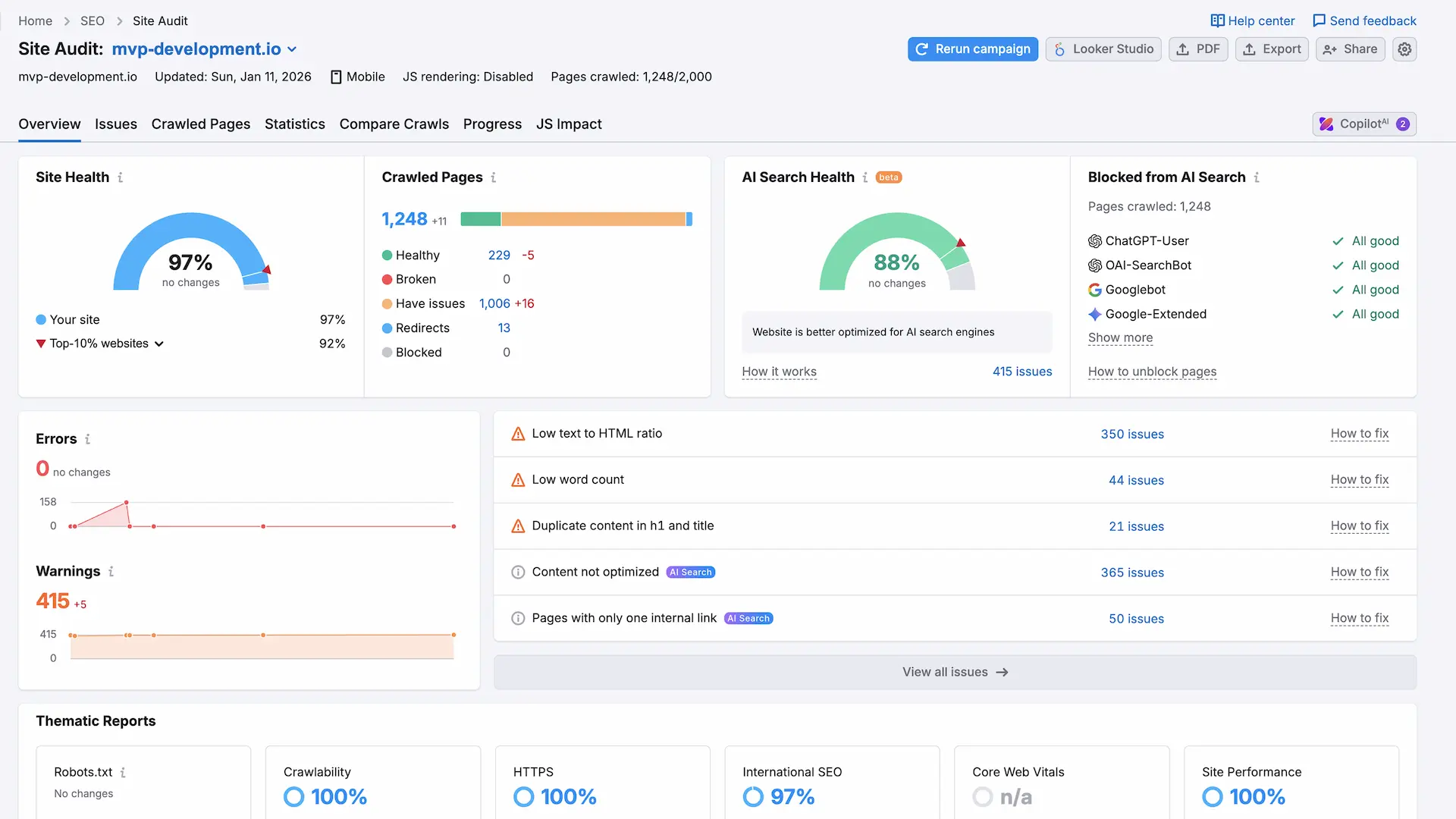1456x819 pixels.
Task: Open the Copilot AI panel
Action: tap(1363, 124)
